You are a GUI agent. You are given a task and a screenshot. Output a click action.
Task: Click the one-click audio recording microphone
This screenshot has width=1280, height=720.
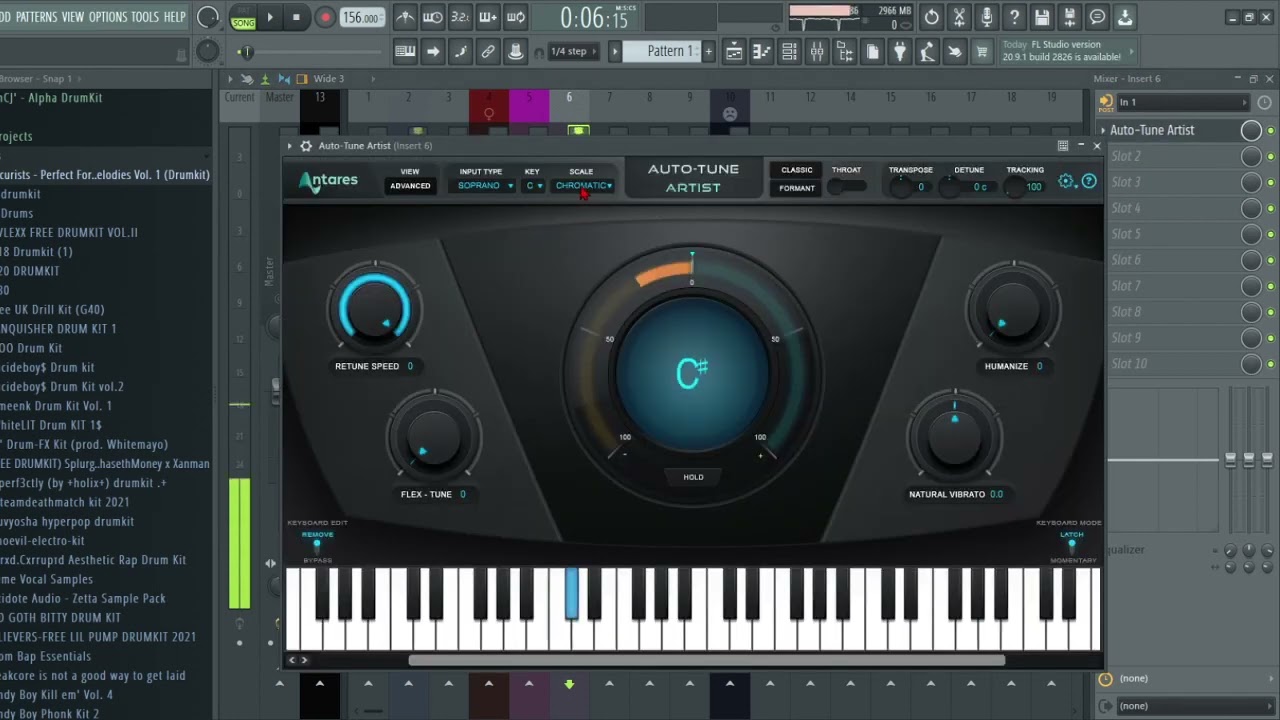[987, 17]
